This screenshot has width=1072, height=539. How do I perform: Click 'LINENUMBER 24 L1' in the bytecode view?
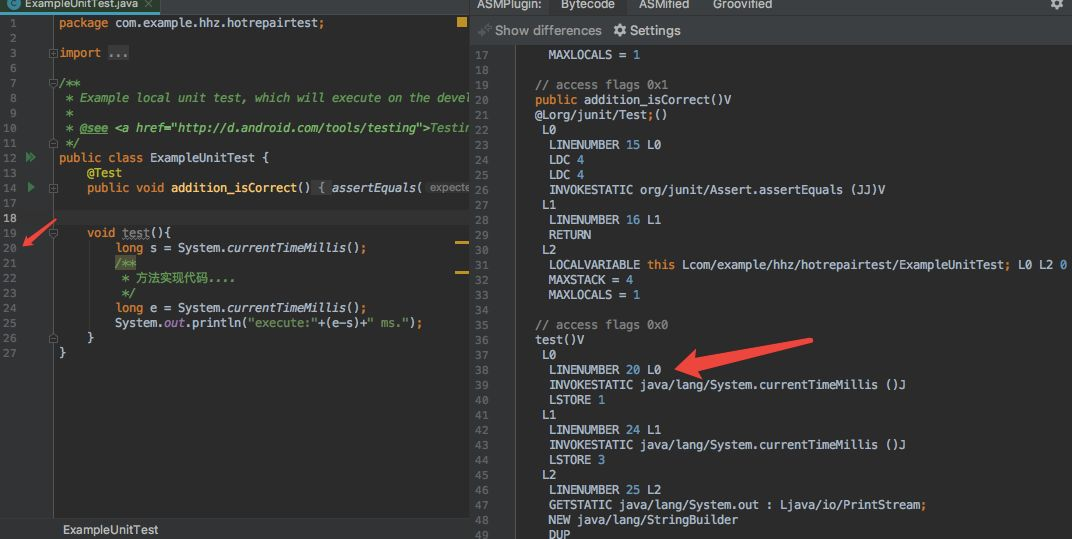604,430
